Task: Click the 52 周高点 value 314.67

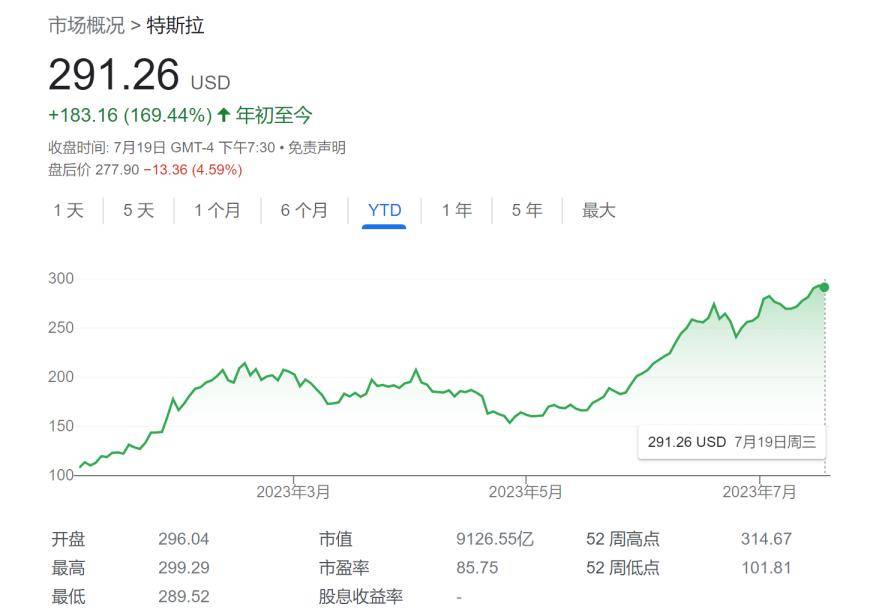Action: pos(765,539)
